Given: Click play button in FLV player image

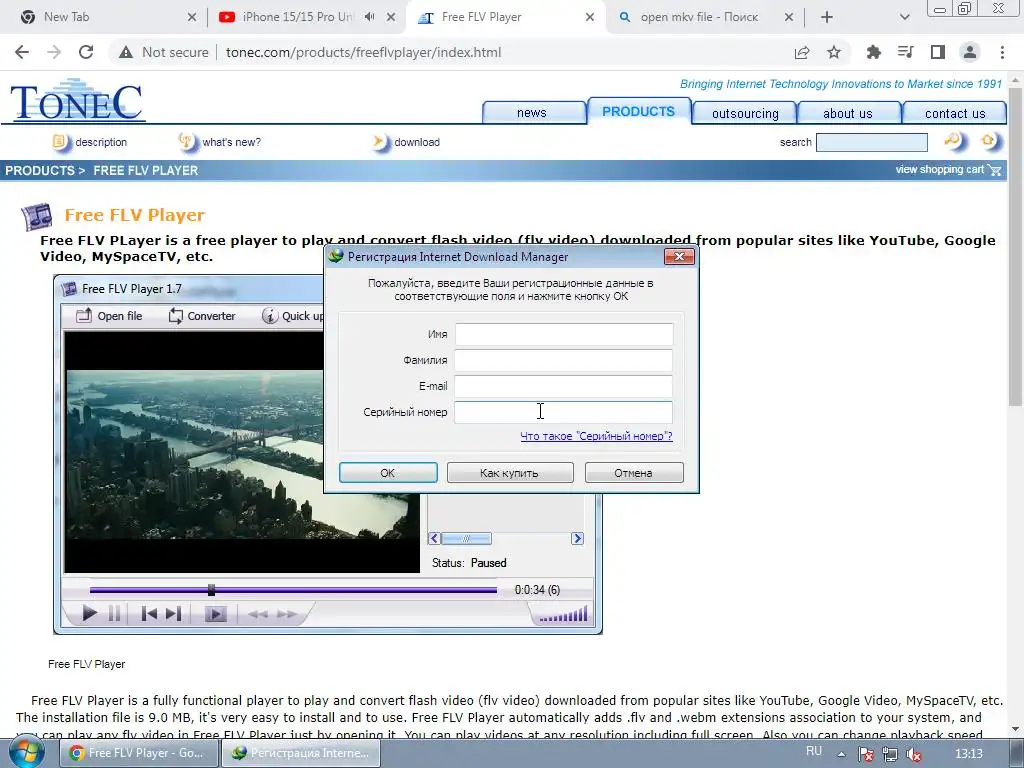Looking at the screenshot, I should 89,613.
